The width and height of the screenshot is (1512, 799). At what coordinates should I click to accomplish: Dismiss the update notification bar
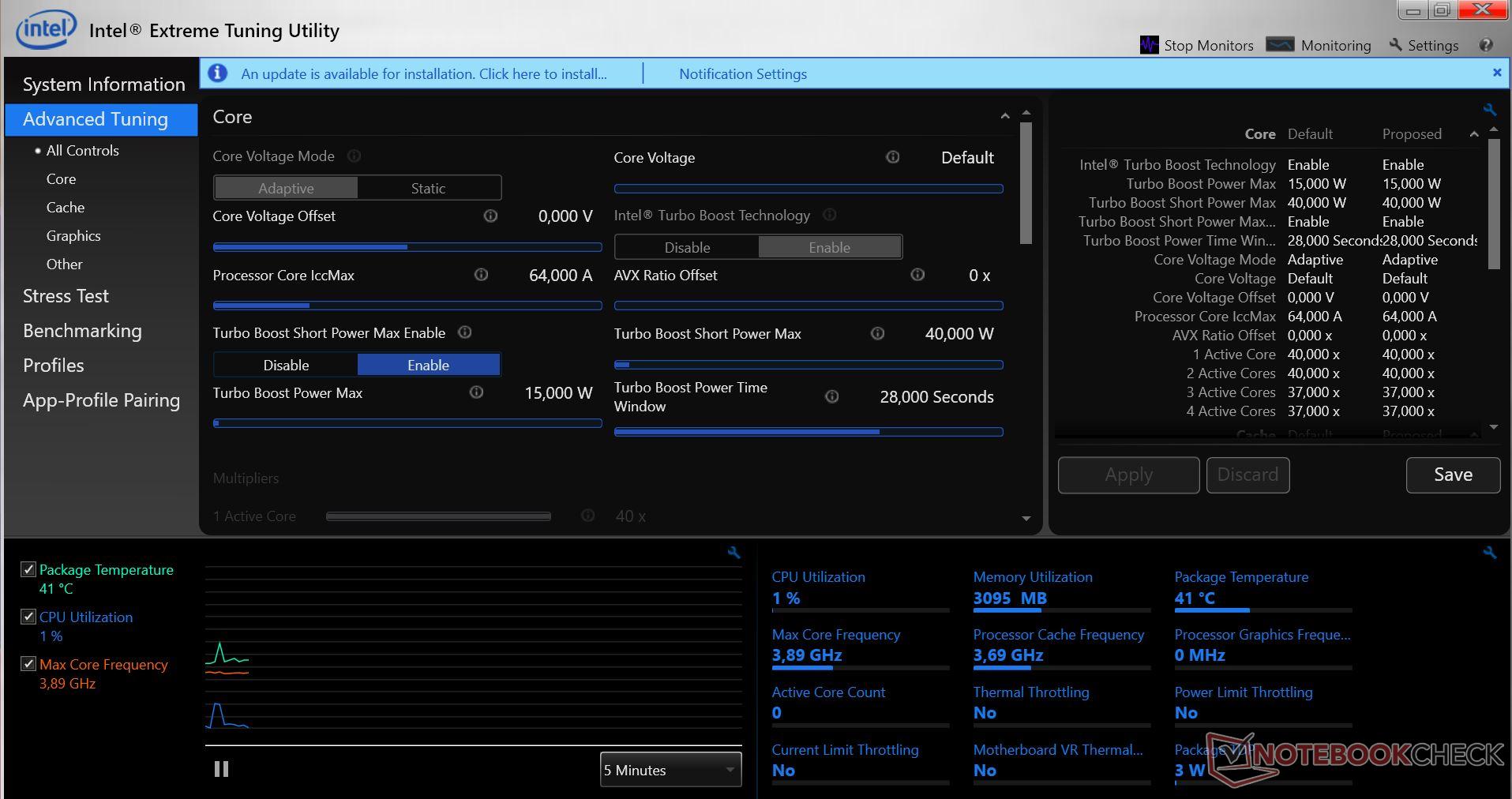pos(1497,73)
